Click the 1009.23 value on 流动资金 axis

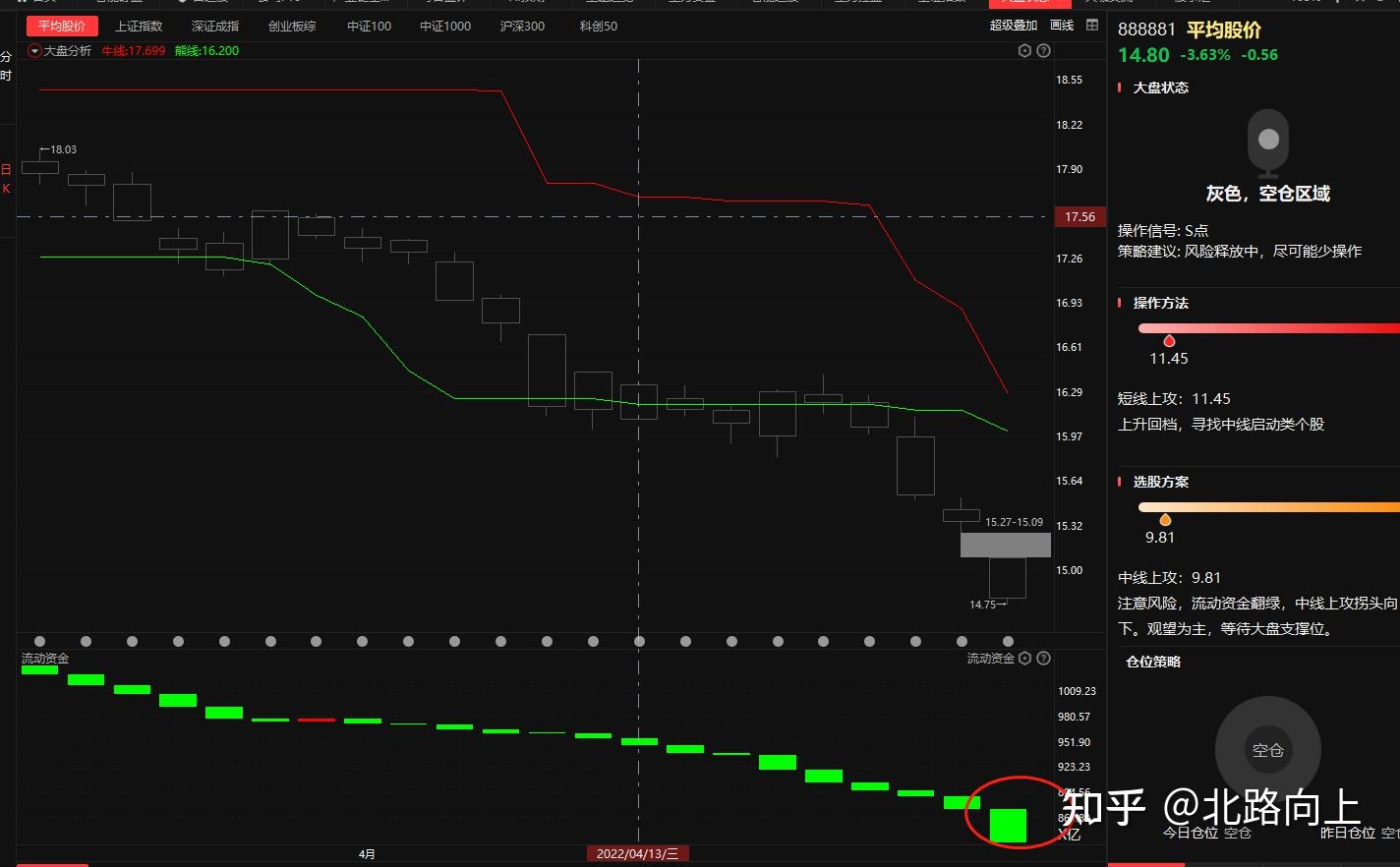(x=1077, y=691)
